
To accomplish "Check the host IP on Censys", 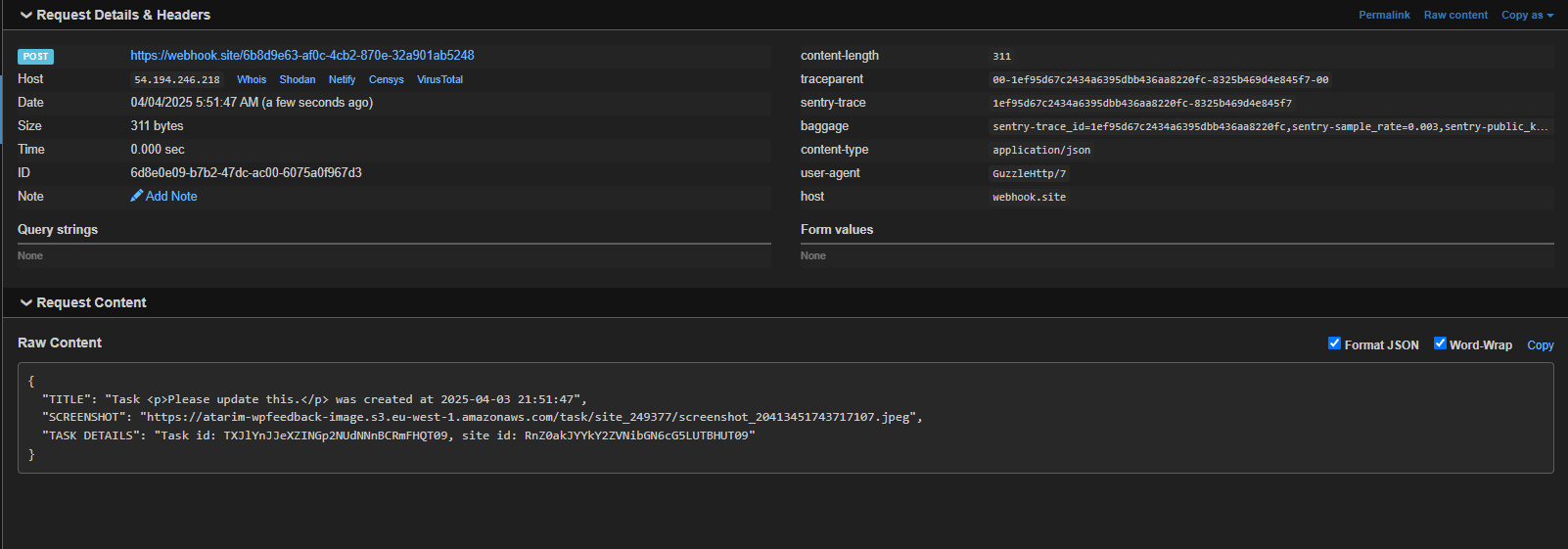I will [386, 79].
